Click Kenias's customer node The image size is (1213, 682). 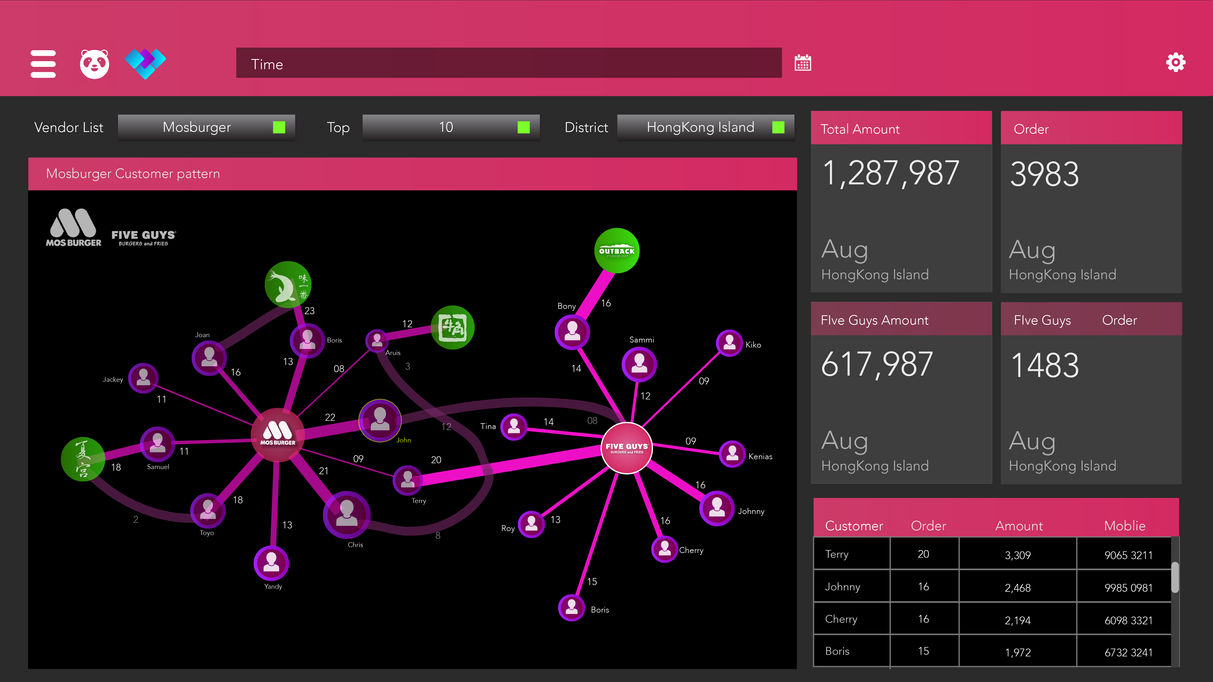732,454
